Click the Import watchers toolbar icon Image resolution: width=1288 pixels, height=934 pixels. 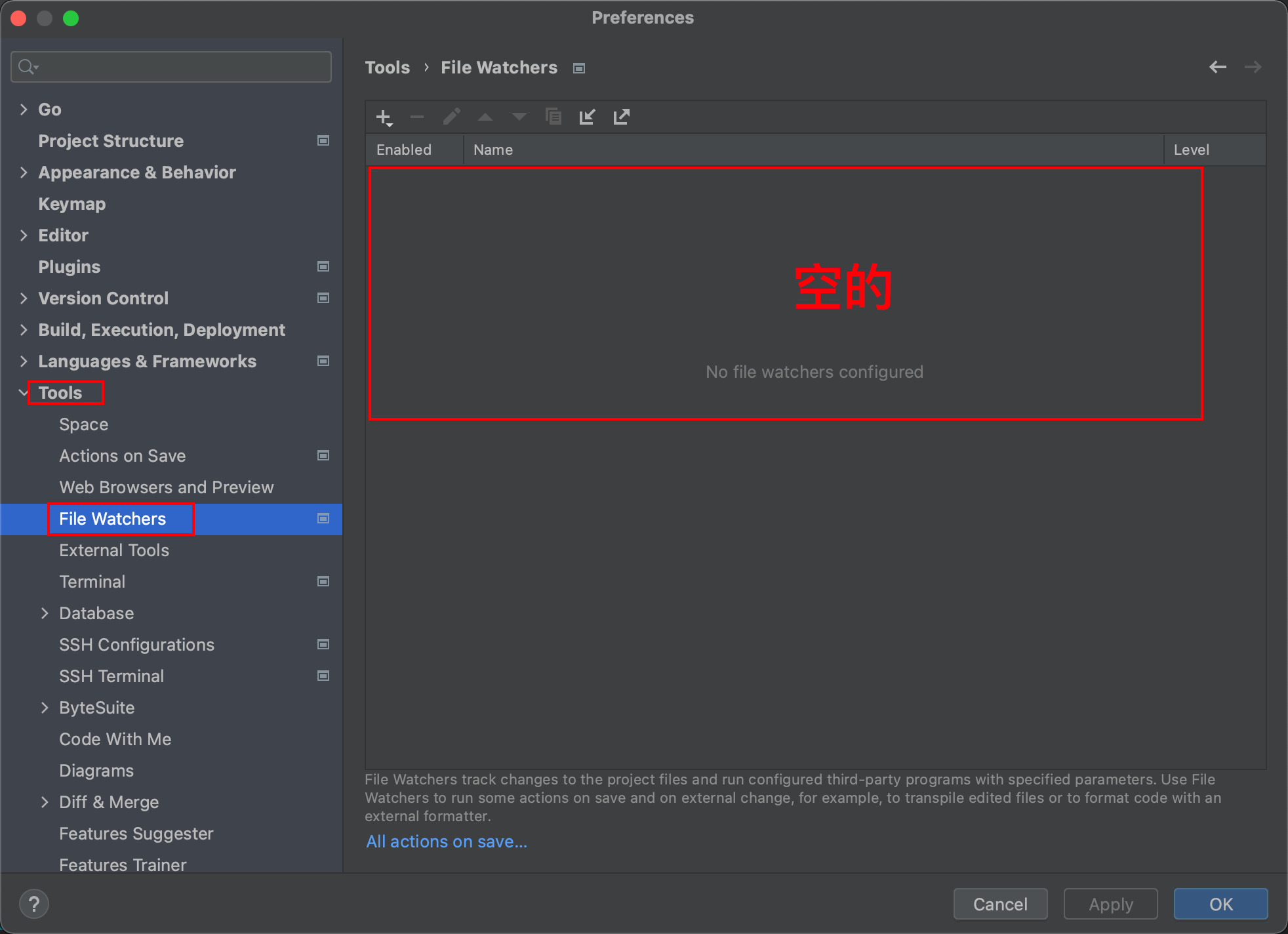tap(587, 117)
